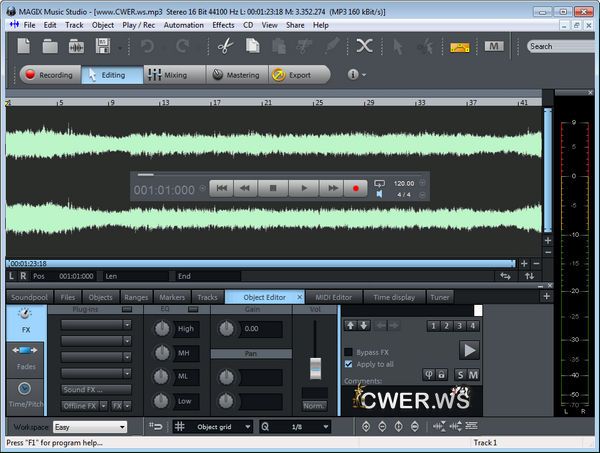Click the scissors cut icon
The width and height of the screenshot is (600, 453).
point(225,46)
